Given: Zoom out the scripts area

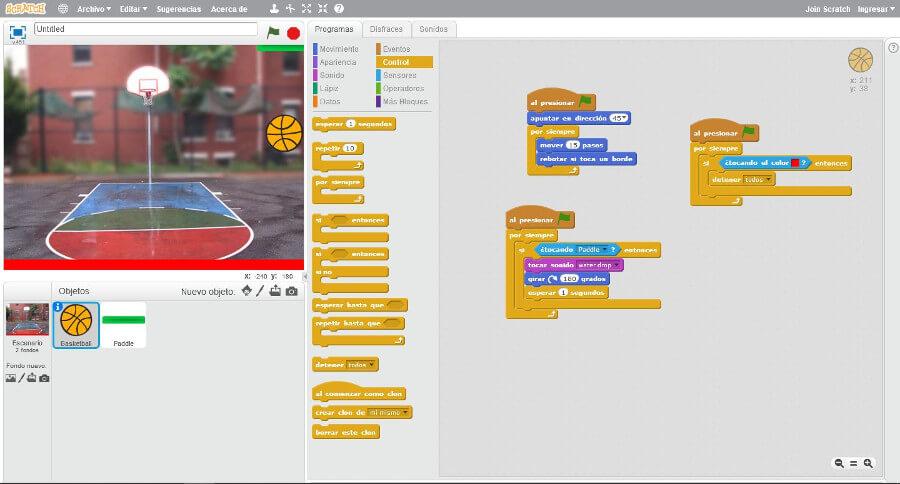Looking at the screenshot, I should pyautogui.click(x=839, y=463).
